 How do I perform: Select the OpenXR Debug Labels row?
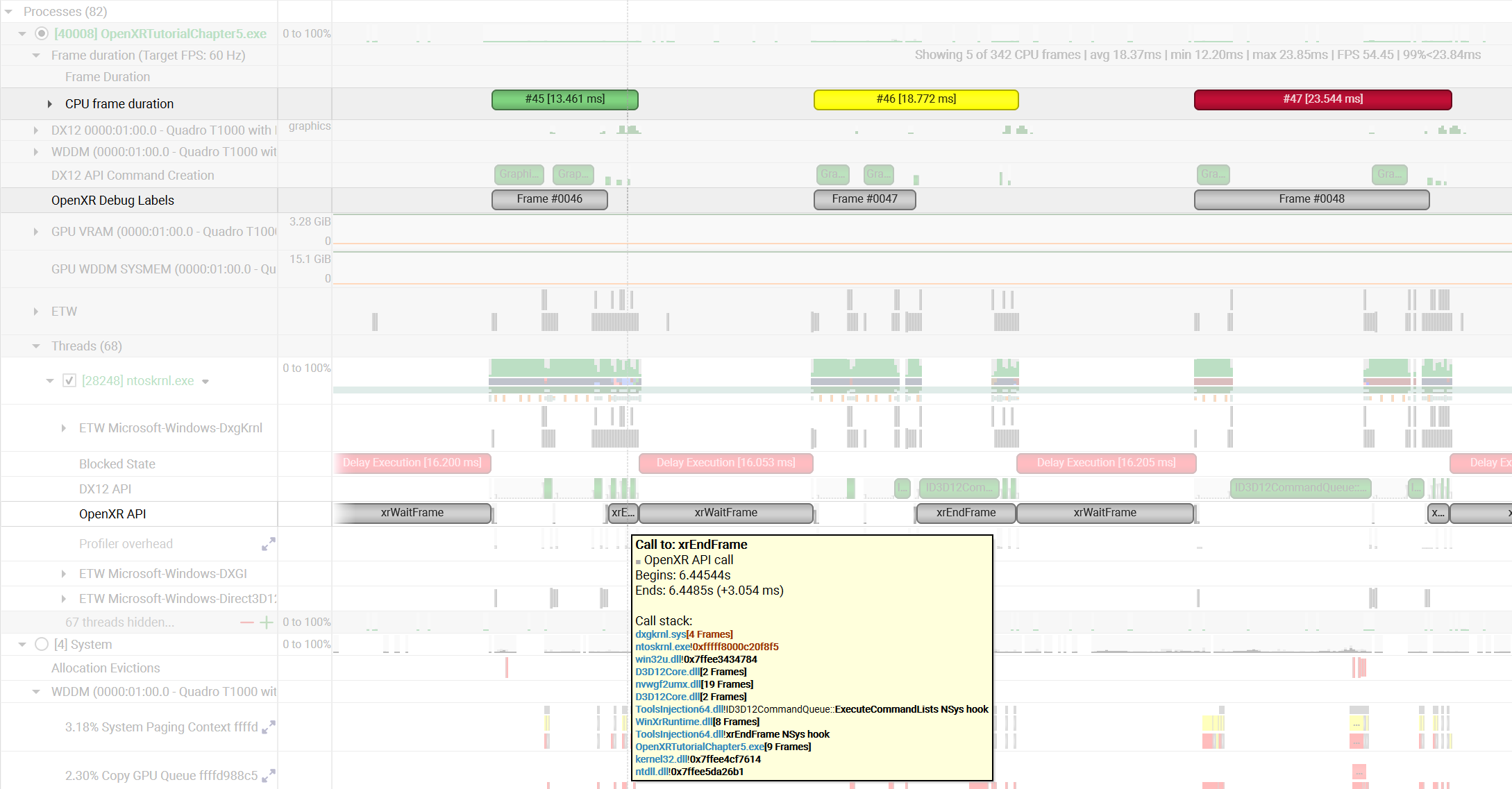(112, 201)
